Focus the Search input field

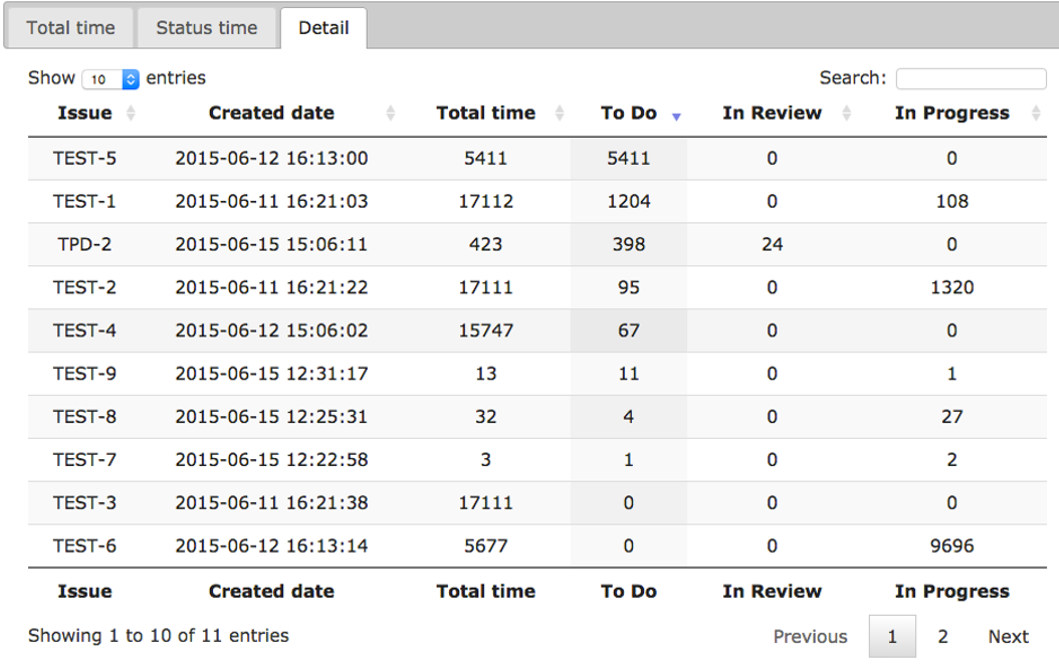(x=971, y=78)
